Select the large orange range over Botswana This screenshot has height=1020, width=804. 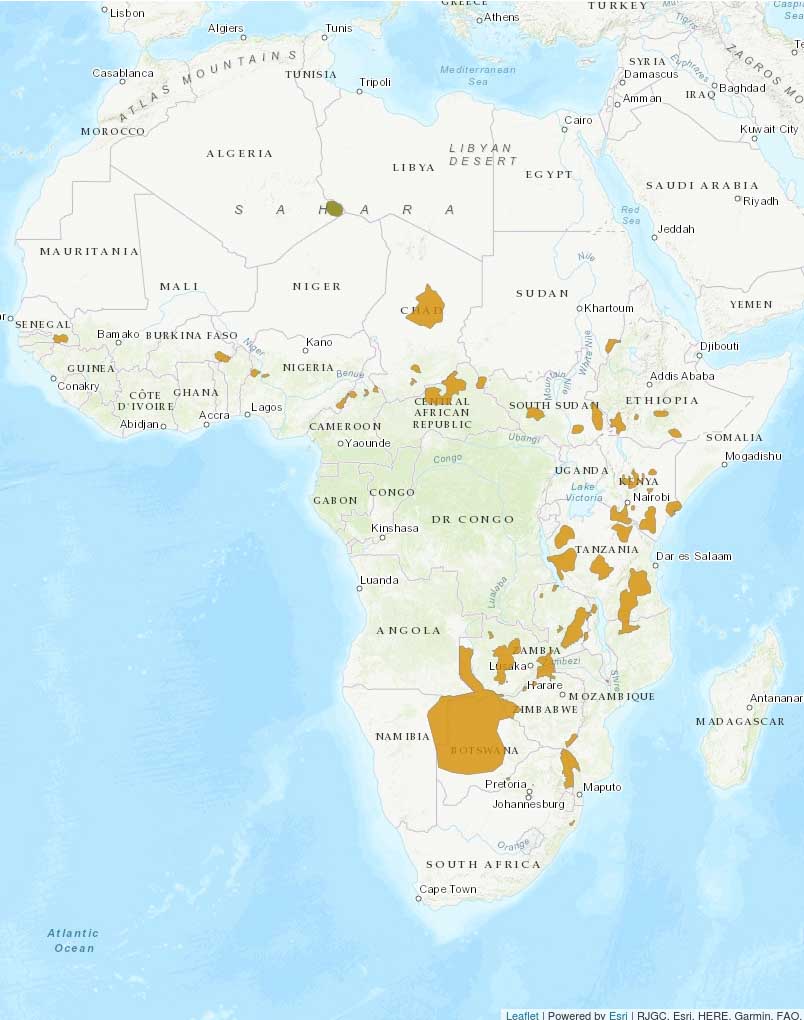coord(470,730)
